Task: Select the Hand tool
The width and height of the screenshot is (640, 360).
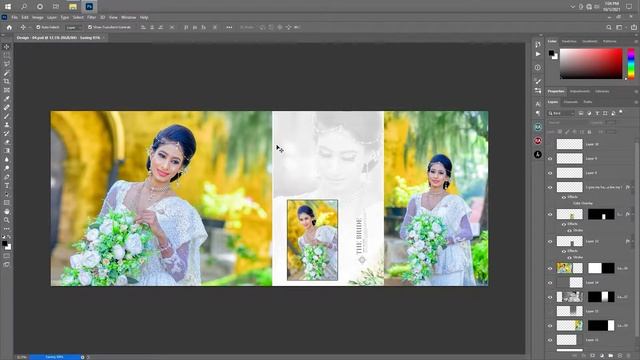Action: [7, 211]
